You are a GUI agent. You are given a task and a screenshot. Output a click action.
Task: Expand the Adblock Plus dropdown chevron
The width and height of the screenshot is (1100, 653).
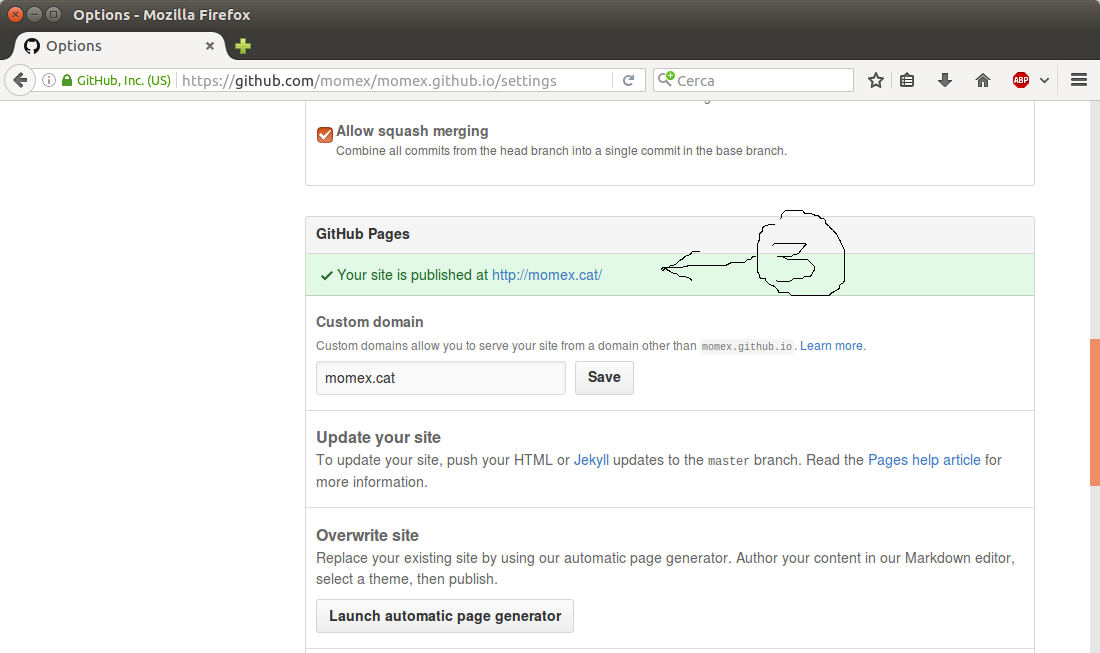click(1047, 80)
